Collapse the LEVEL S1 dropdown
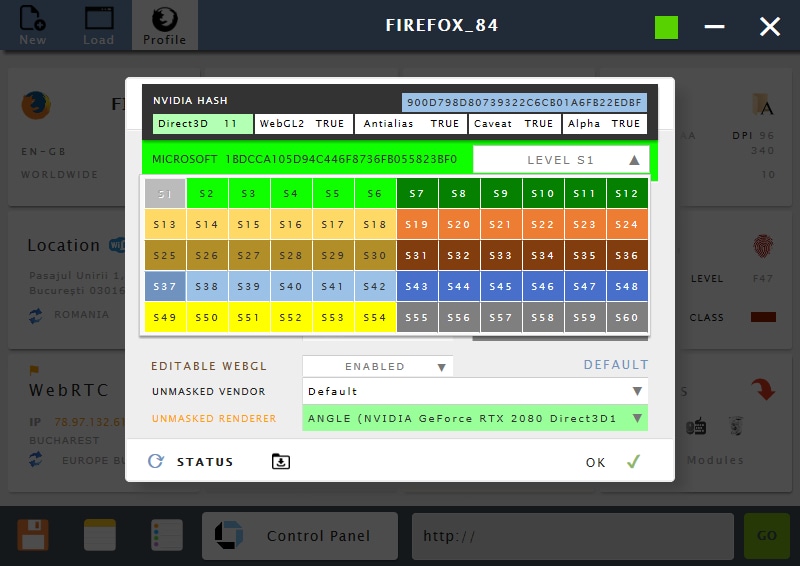Screen dimensions: 800x566 point(561,160)
